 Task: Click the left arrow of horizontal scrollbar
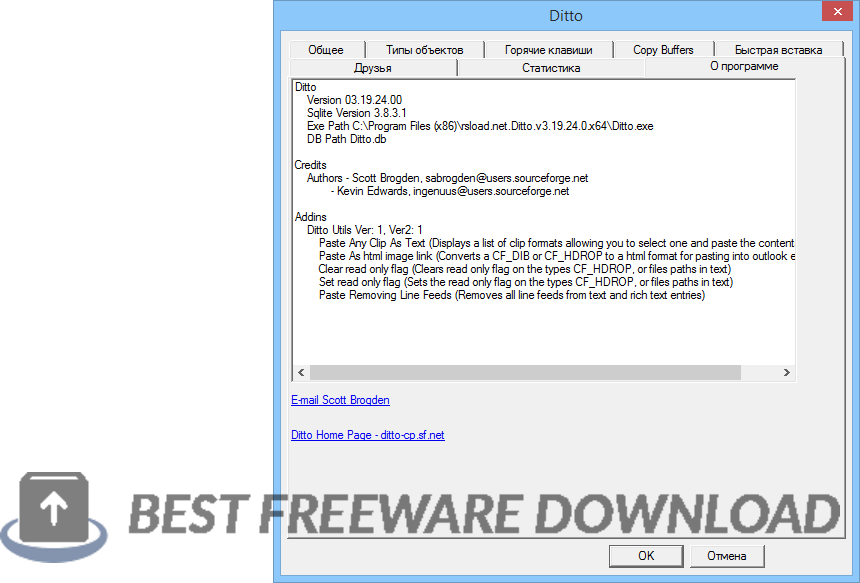point(301,372)
